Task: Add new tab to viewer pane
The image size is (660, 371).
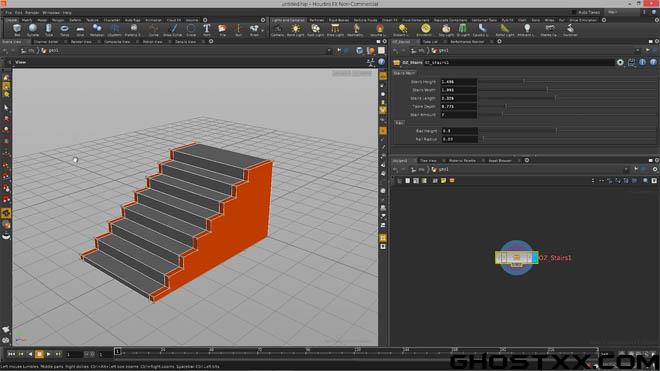Action: pos(211,42)
